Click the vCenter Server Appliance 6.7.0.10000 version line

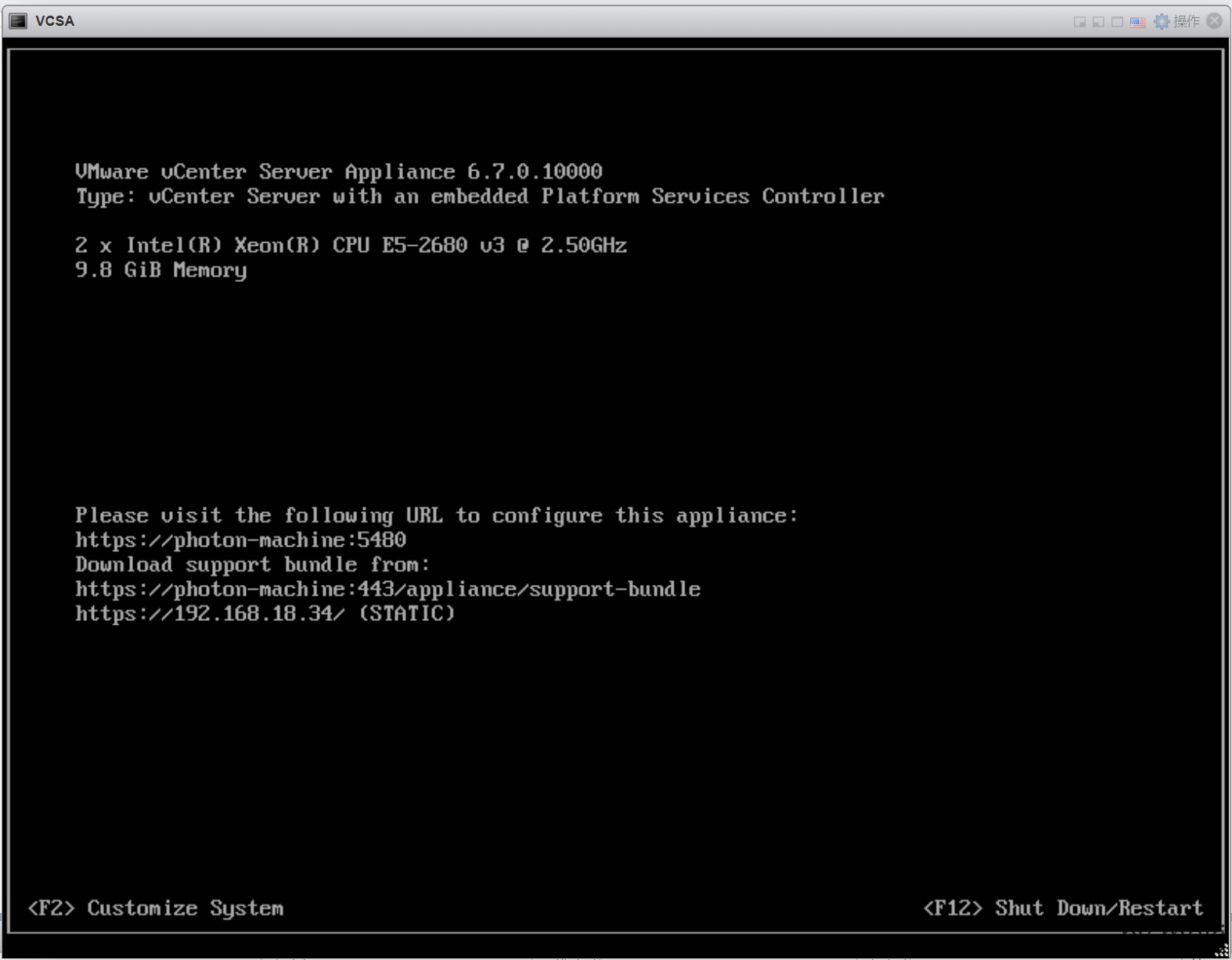tap(338, 171)
